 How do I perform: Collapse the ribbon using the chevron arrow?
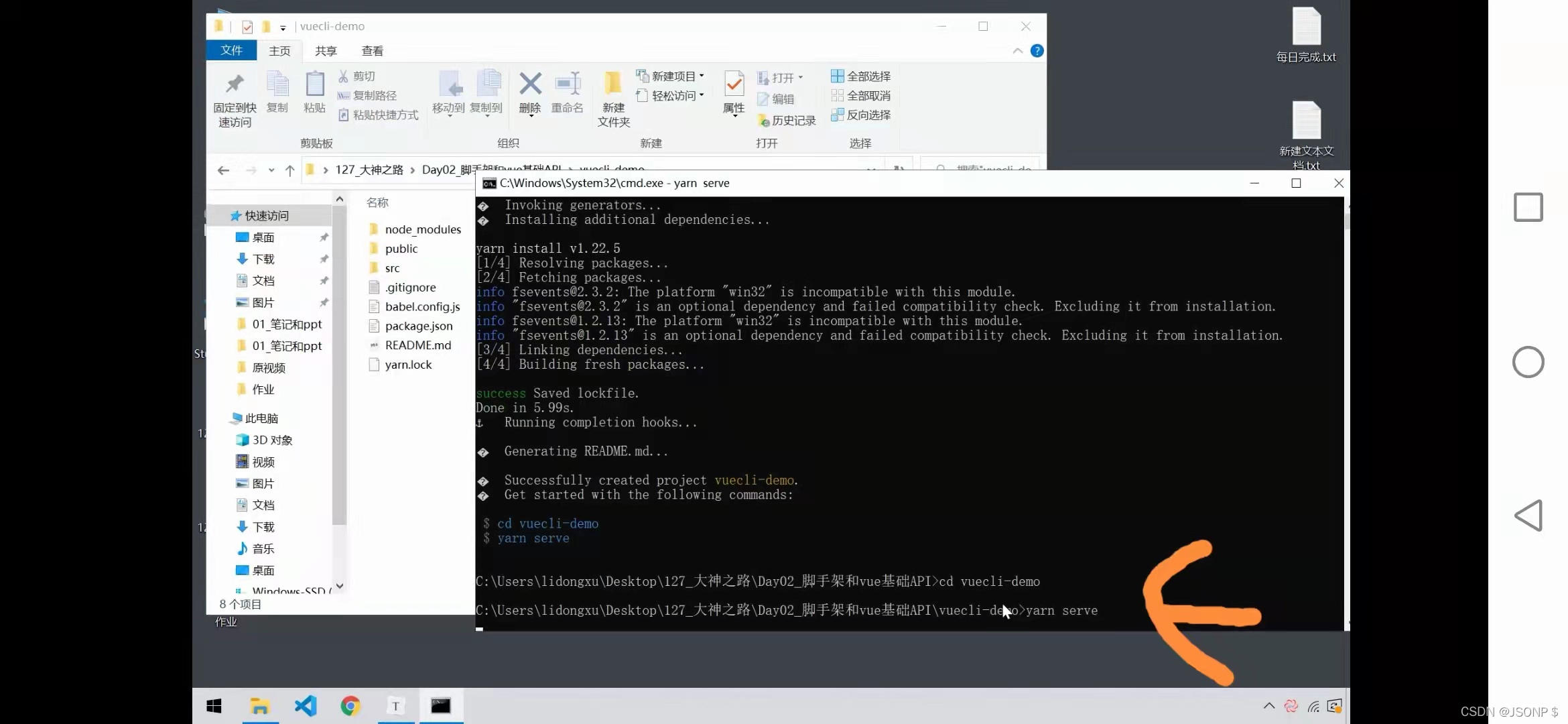1017,51
